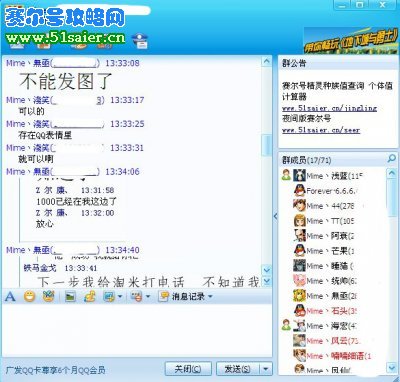
Task: Search group members with magnifier icon
Action: (391, 158)
